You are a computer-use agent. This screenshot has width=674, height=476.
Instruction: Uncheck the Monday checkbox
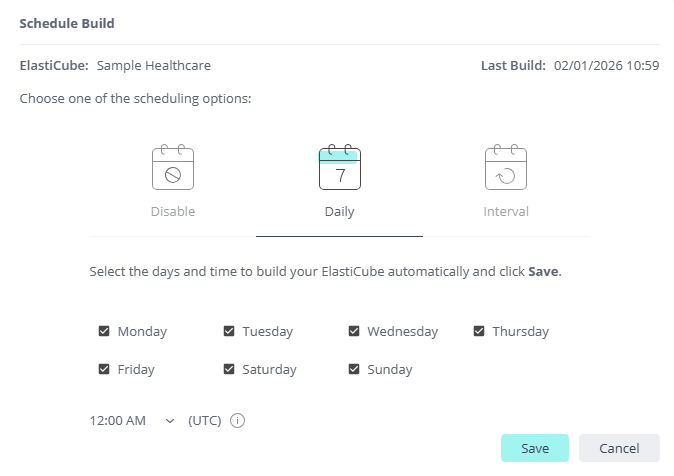pos(104,331)
